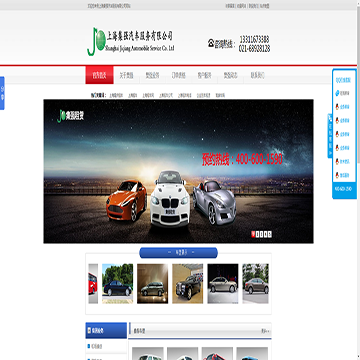Open the black sedan by trees thumbnail
This screenshot has height=360, width=360.
pos(117,284)
